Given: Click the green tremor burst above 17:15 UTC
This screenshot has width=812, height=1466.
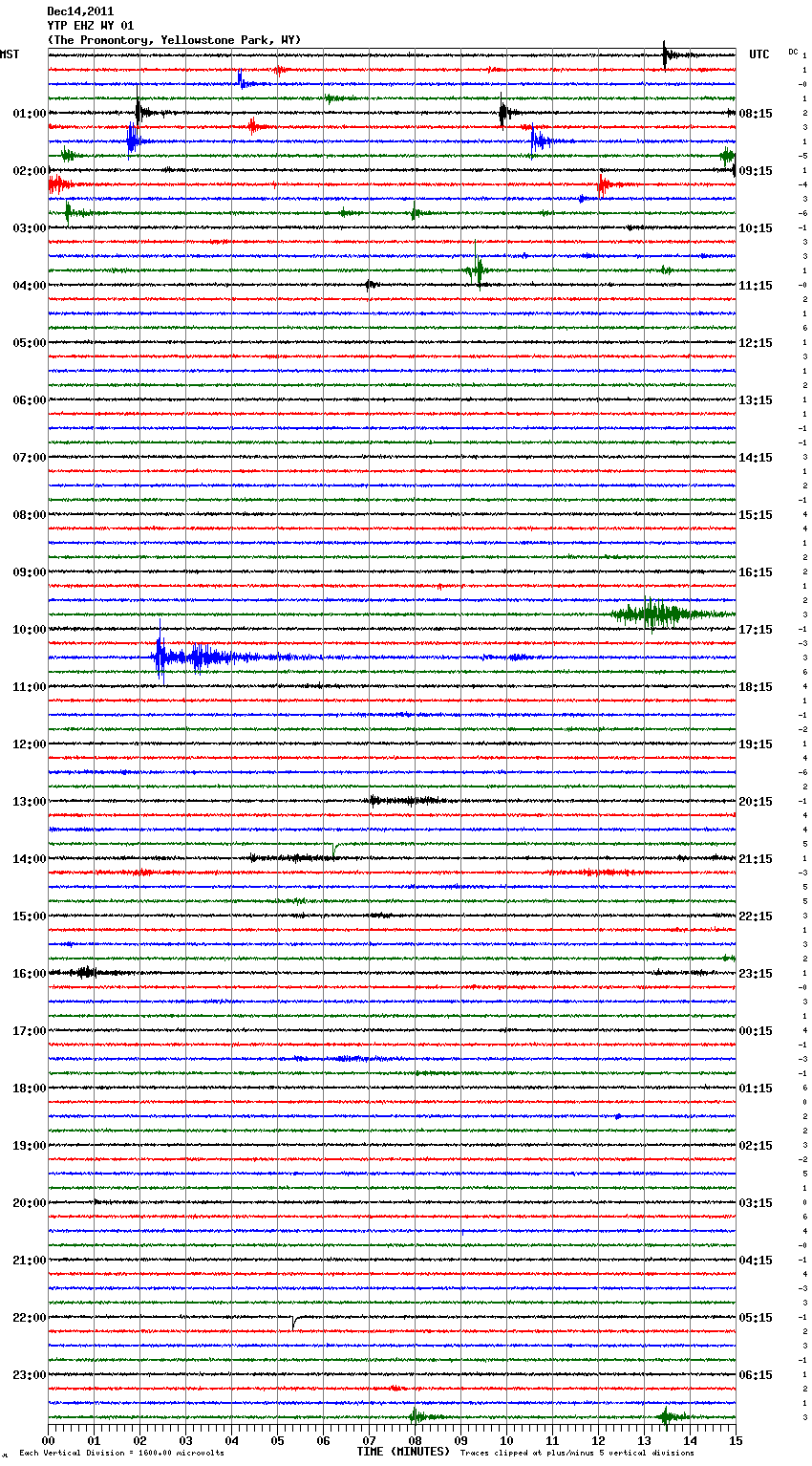Looking at the screenshot, I should tap(652, 614).
